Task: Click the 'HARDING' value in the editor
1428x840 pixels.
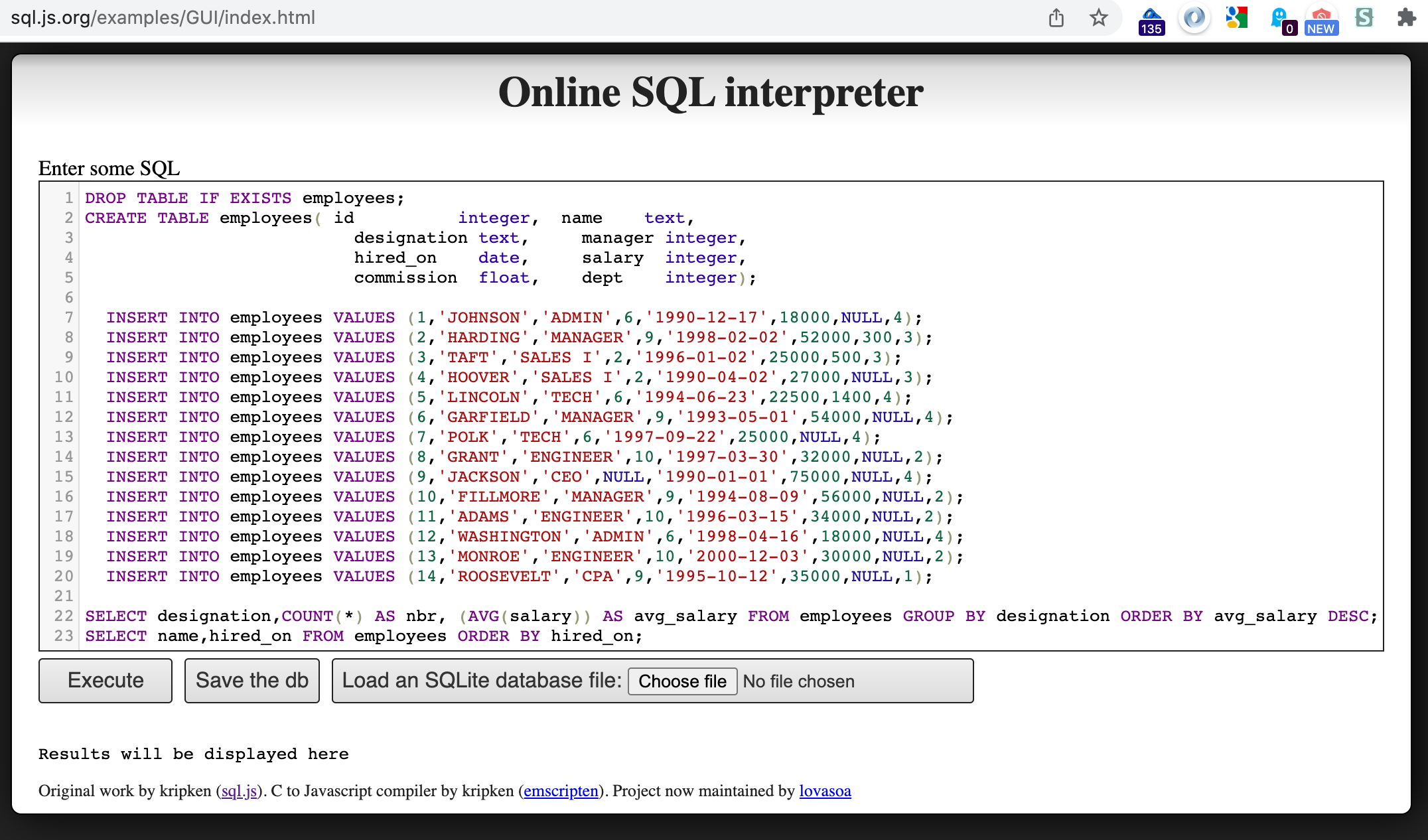Action: [483, 338]
